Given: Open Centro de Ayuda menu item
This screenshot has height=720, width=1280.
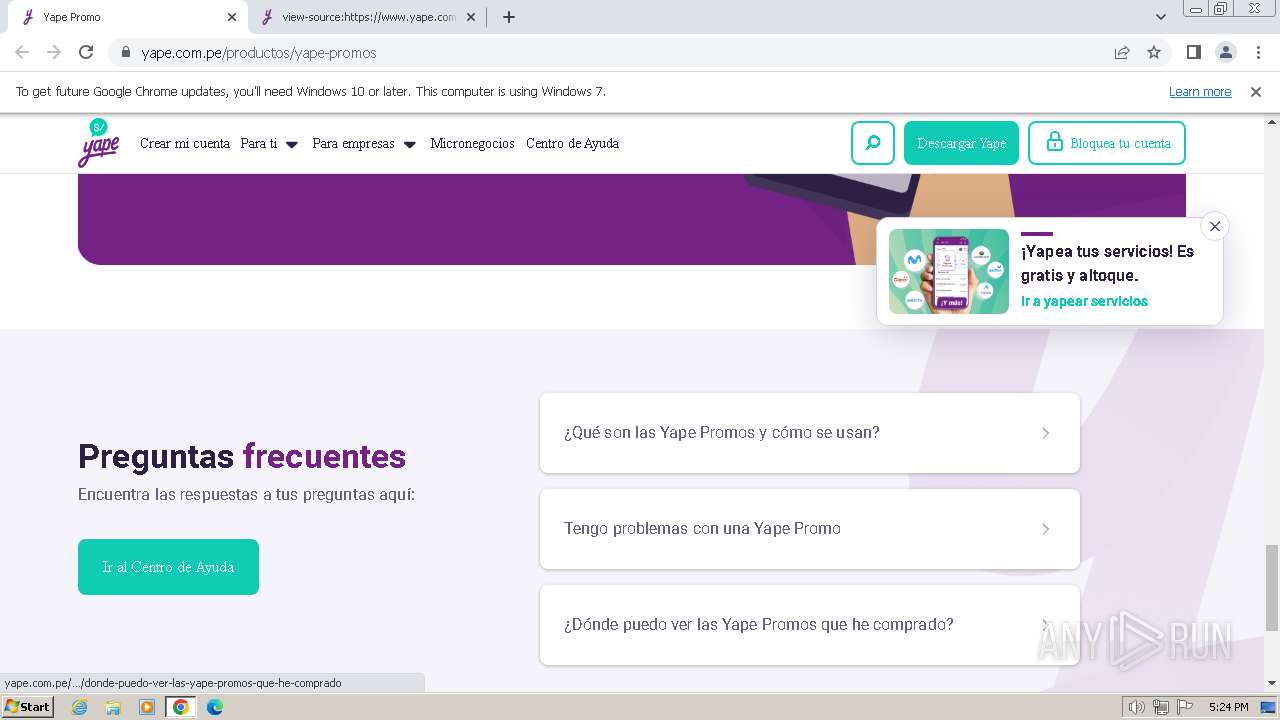Looking at the screenshot, I should (x=572, y=143).
